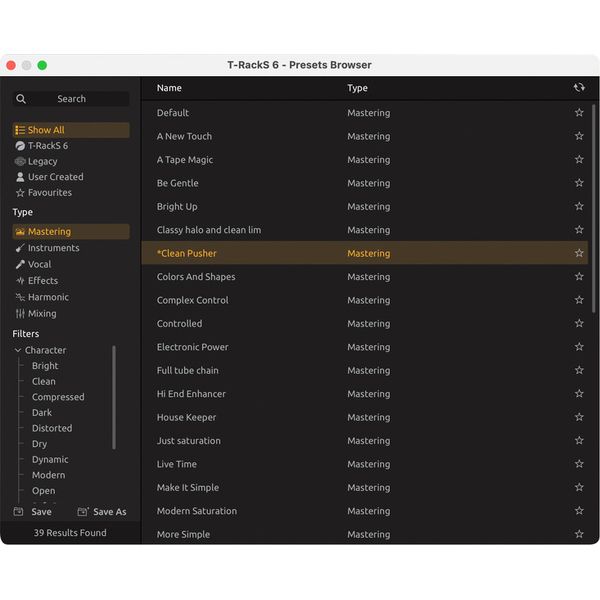Collapse the Character filter group
Viewport: 600px width, 600px height.
point(18,351)
